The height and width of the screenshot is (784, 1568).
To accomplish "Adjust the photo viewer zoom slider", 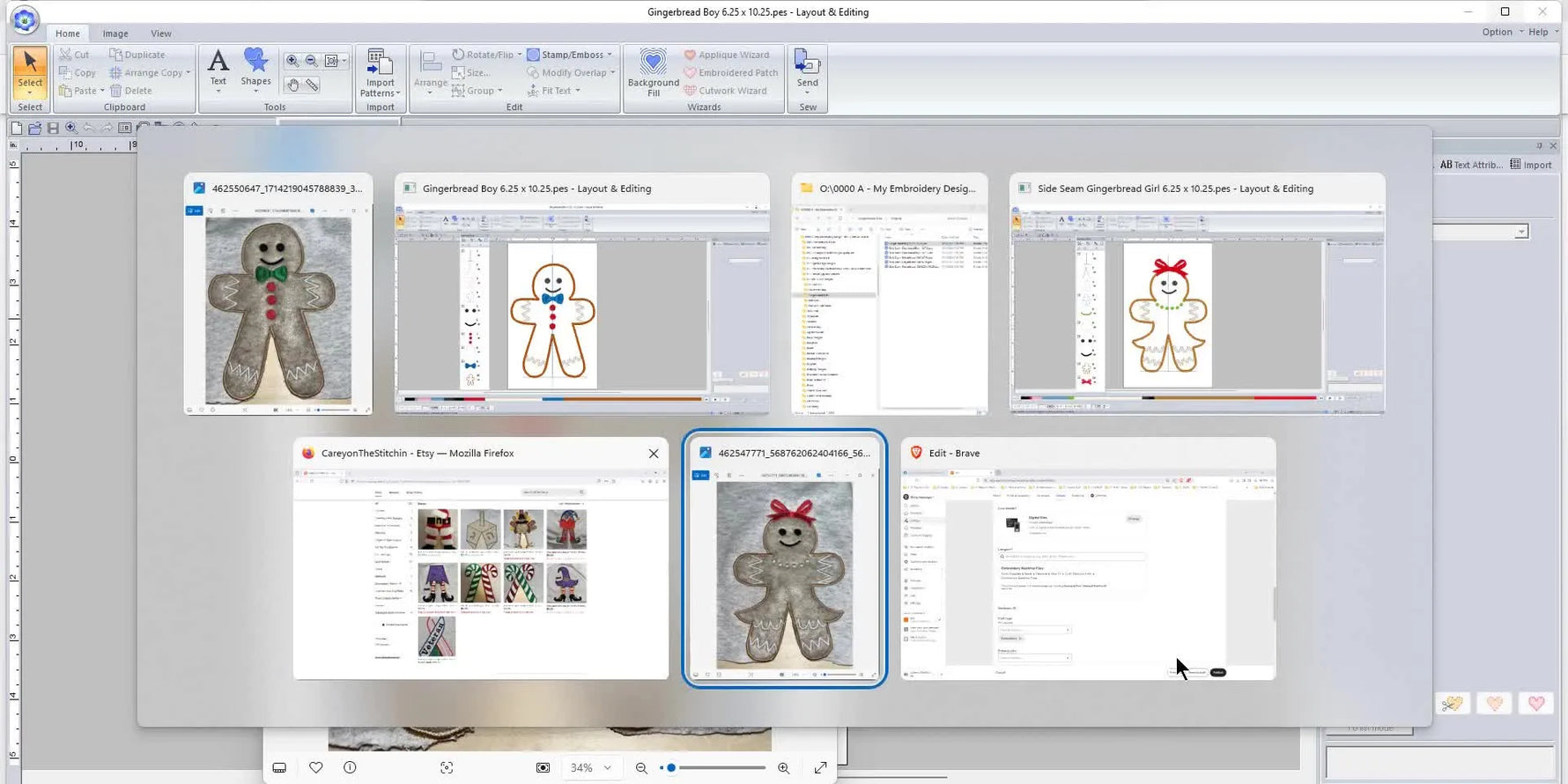I will coord(671,767).
